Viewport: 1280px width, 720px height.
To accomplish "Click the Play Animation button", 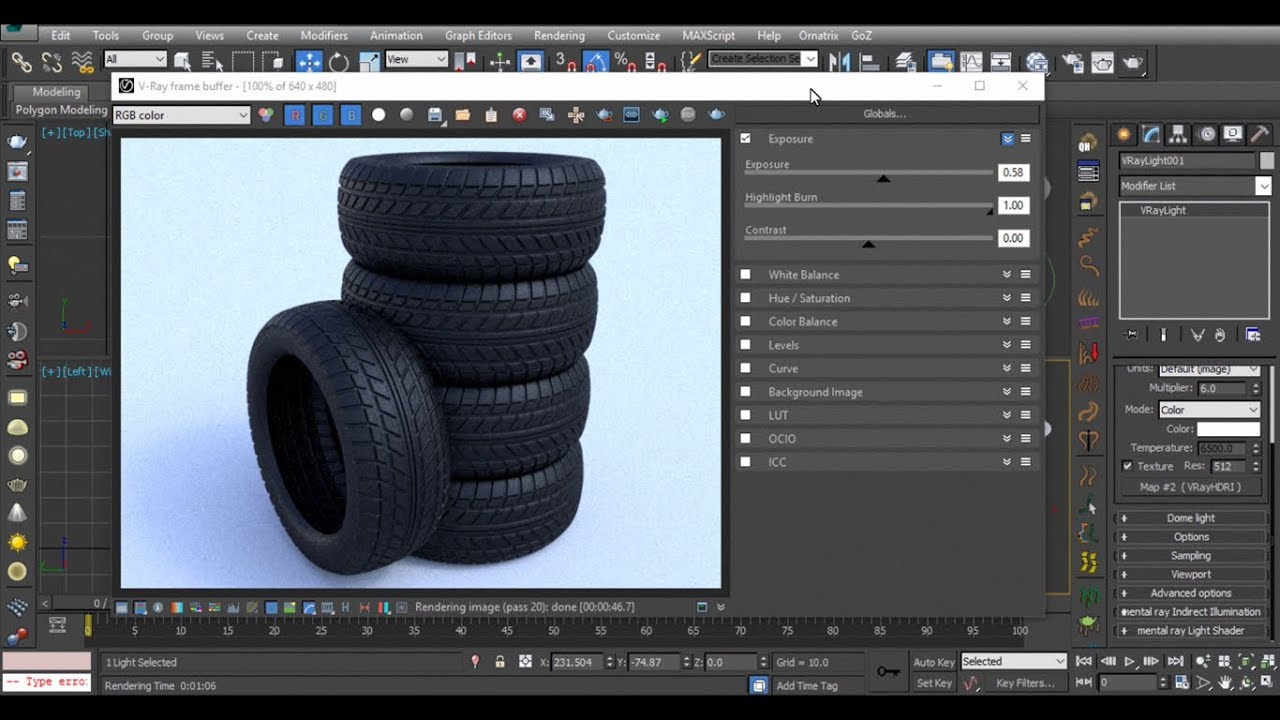I will click(x=1129, y=661).
